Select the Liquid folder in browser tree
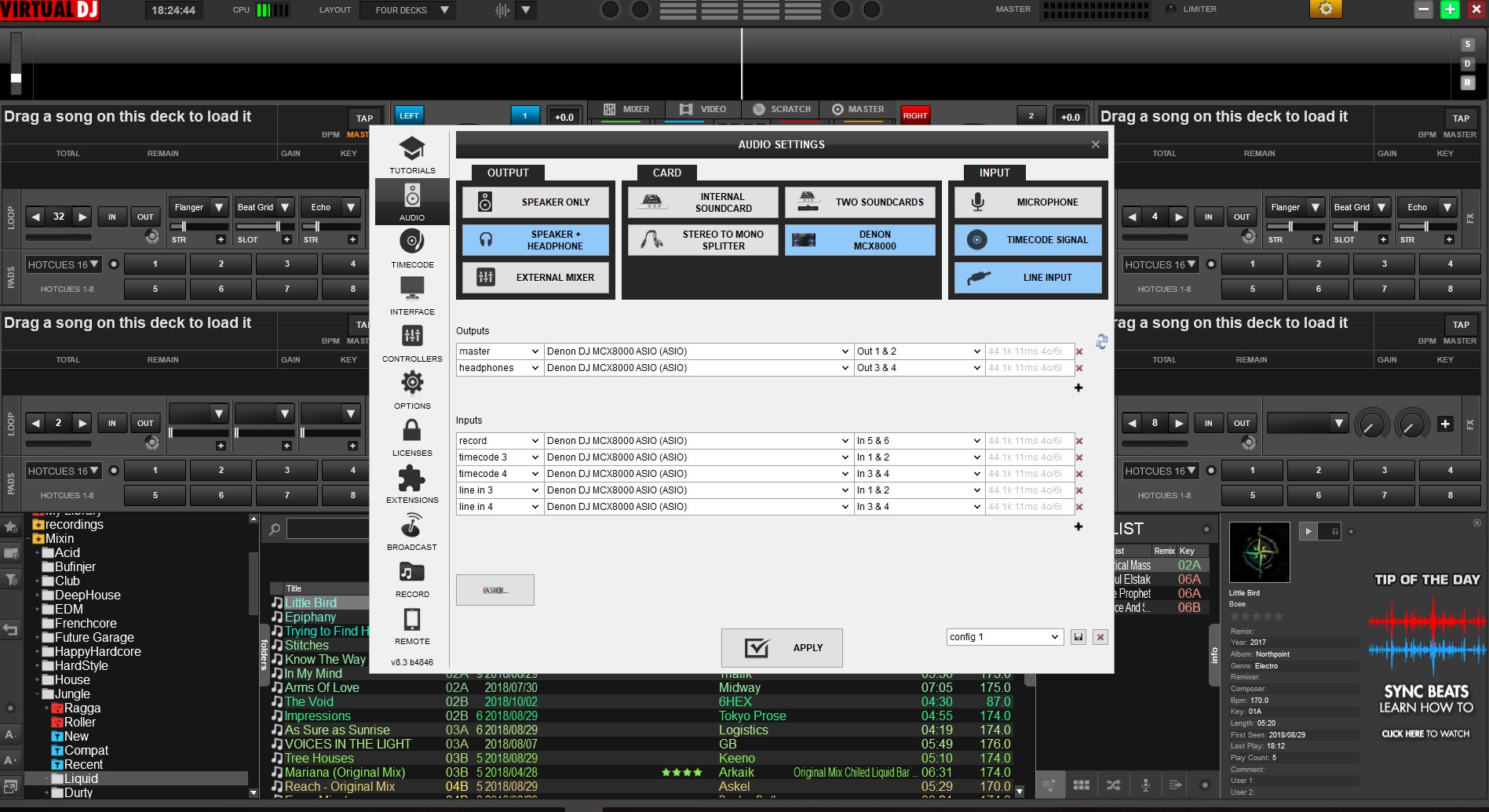 pos(81,778)
